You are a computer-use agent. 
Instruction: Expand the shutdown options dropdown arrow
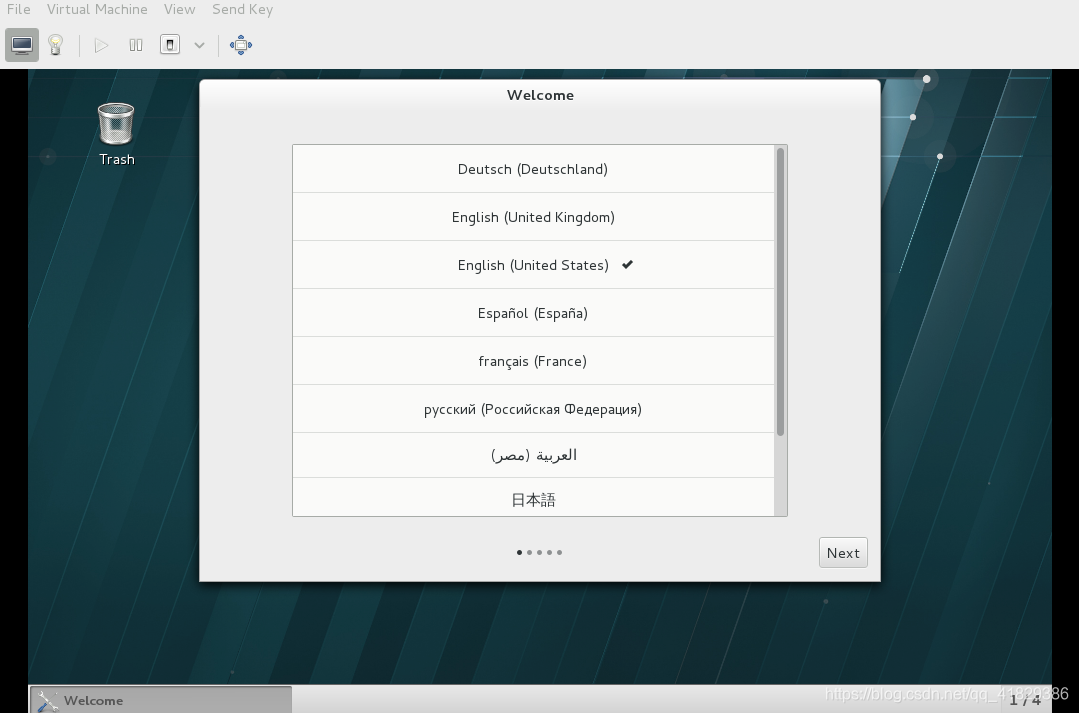pyautogui.click(x=200, y=45)
